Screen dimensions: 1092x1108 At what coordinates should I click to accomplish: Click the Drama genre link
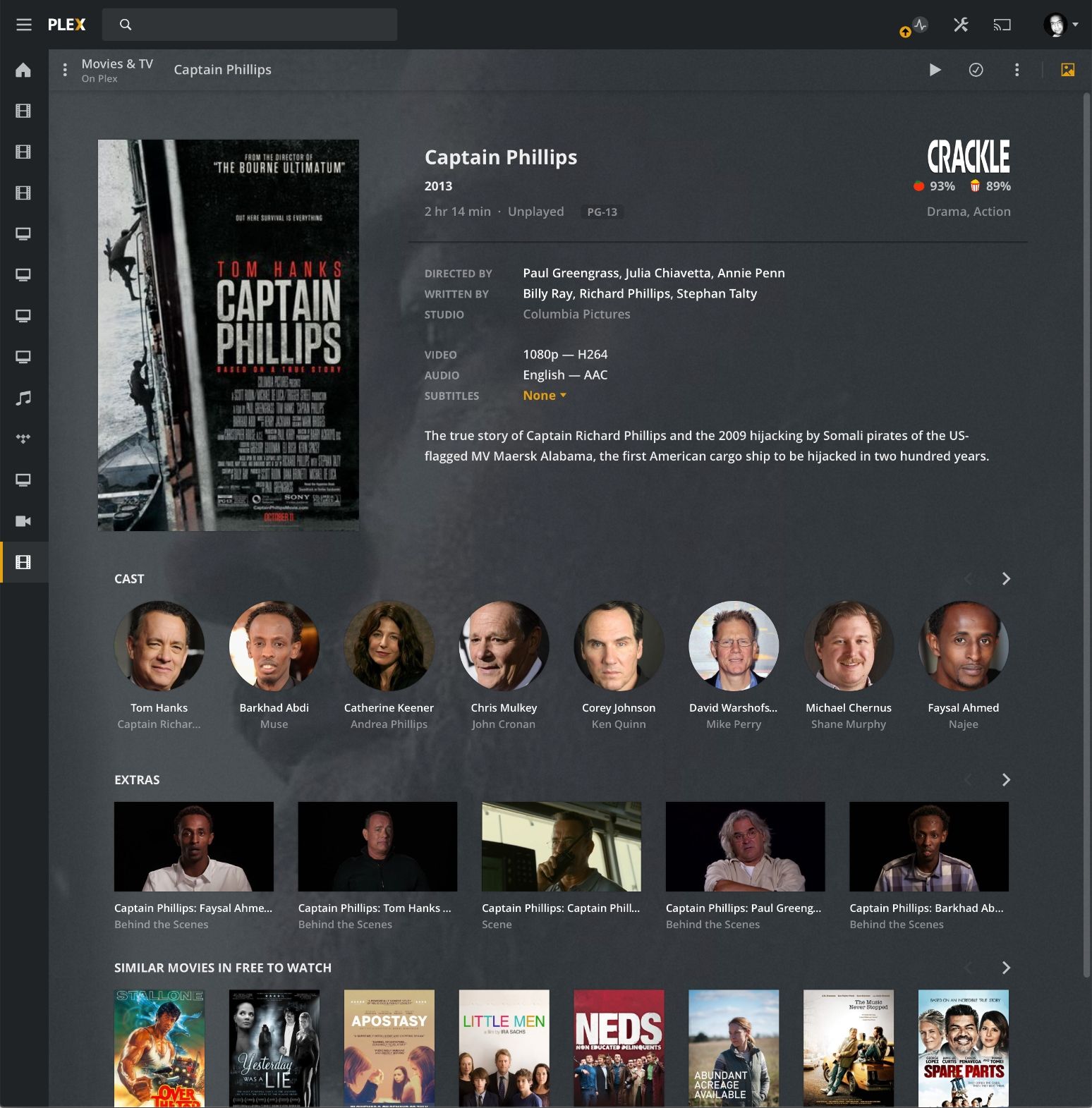[948, 212]
